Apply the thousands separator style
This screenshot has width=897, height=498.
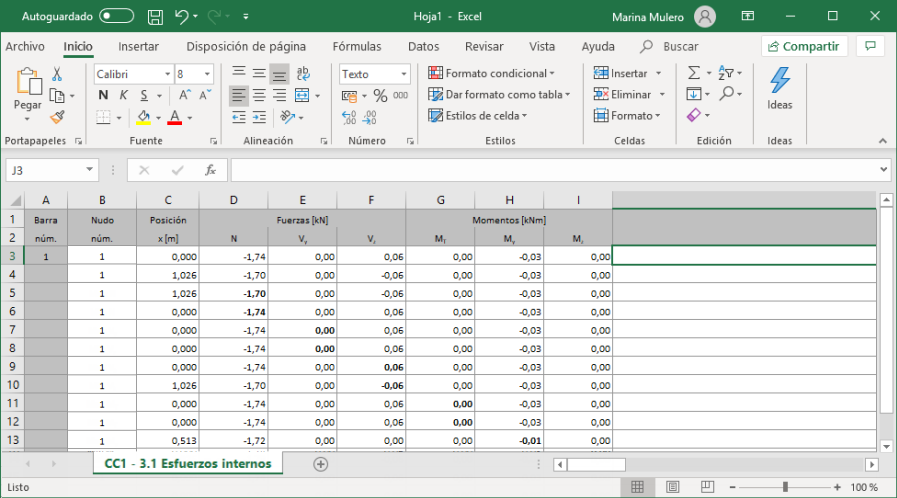(x=400, y=95)
